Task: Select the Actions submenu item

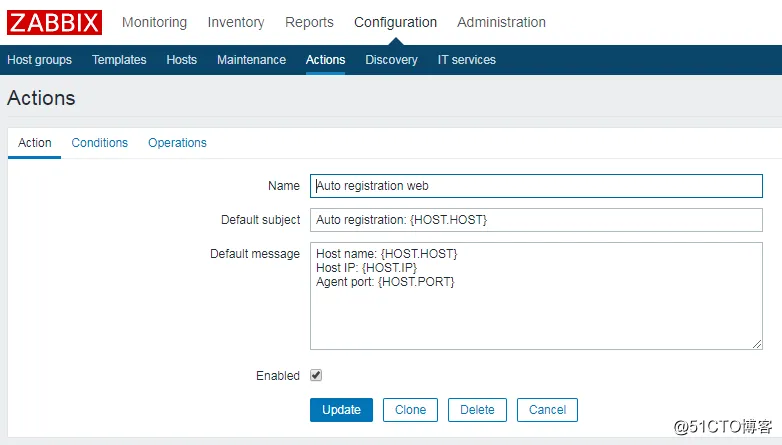Action: coord(325,60)
